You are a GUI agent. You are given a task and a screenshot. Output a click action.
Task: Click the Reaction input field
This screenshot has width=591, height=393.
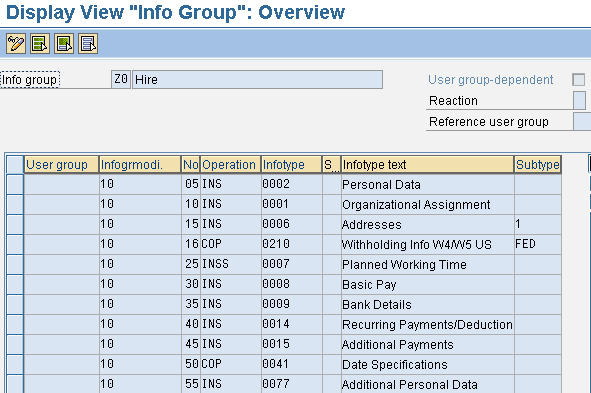point(579,101)
